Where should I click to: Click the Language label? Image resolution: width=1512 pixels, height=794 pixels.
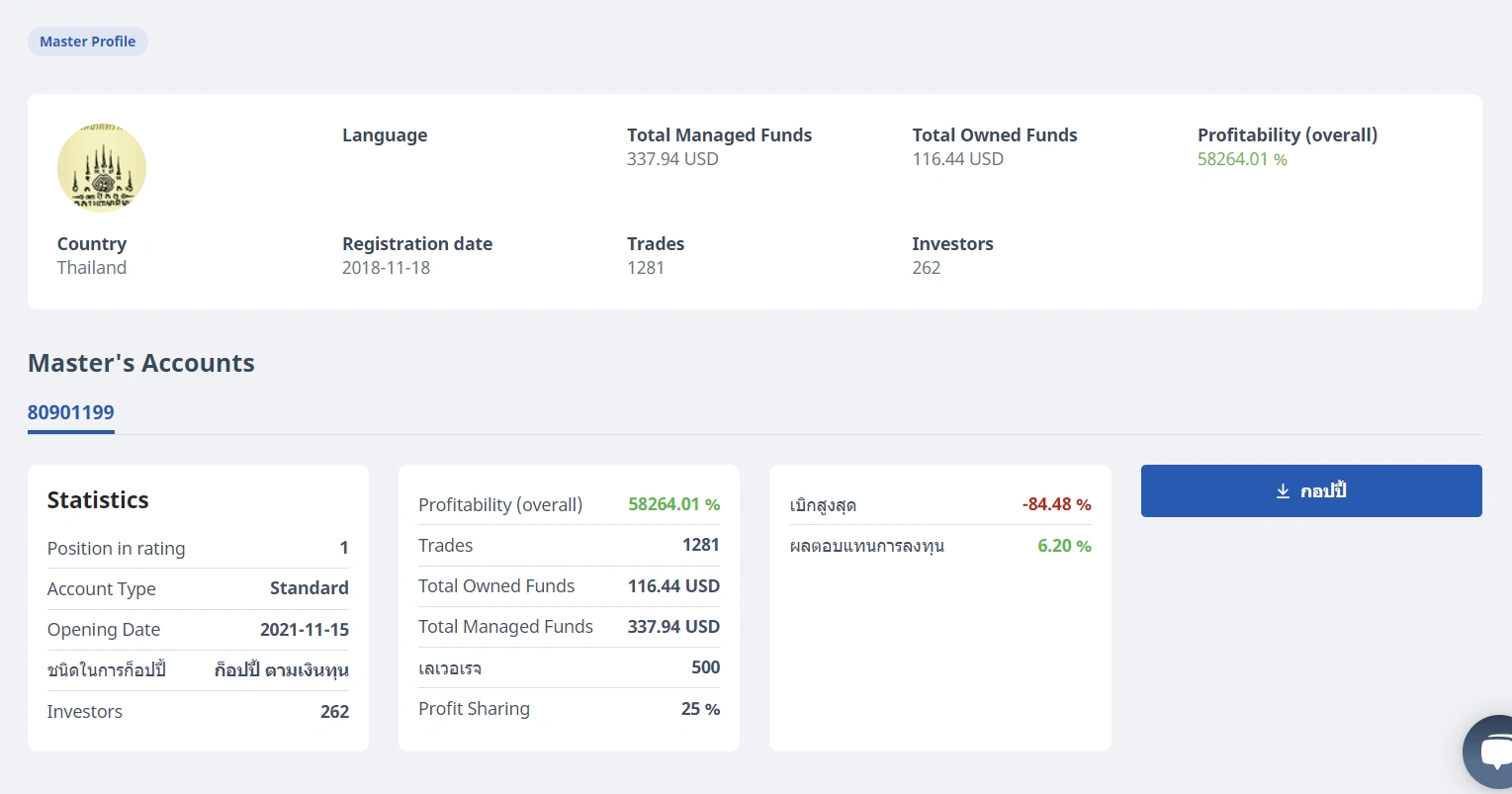[385, 135]
